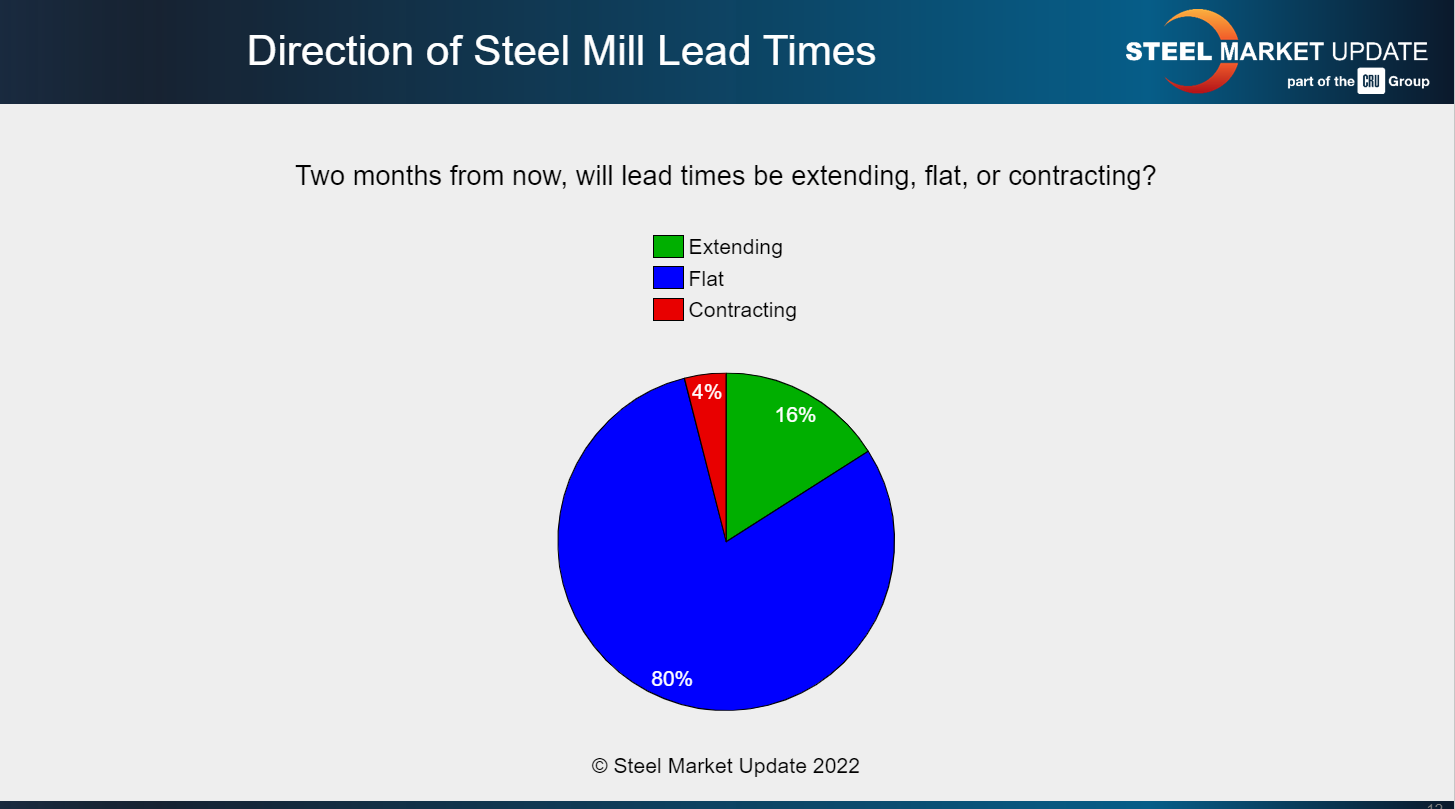Viewport: 1455px width, 809px height.
Task: Click the 4% label on the pie chart
Action: click(x=707, y=392)
